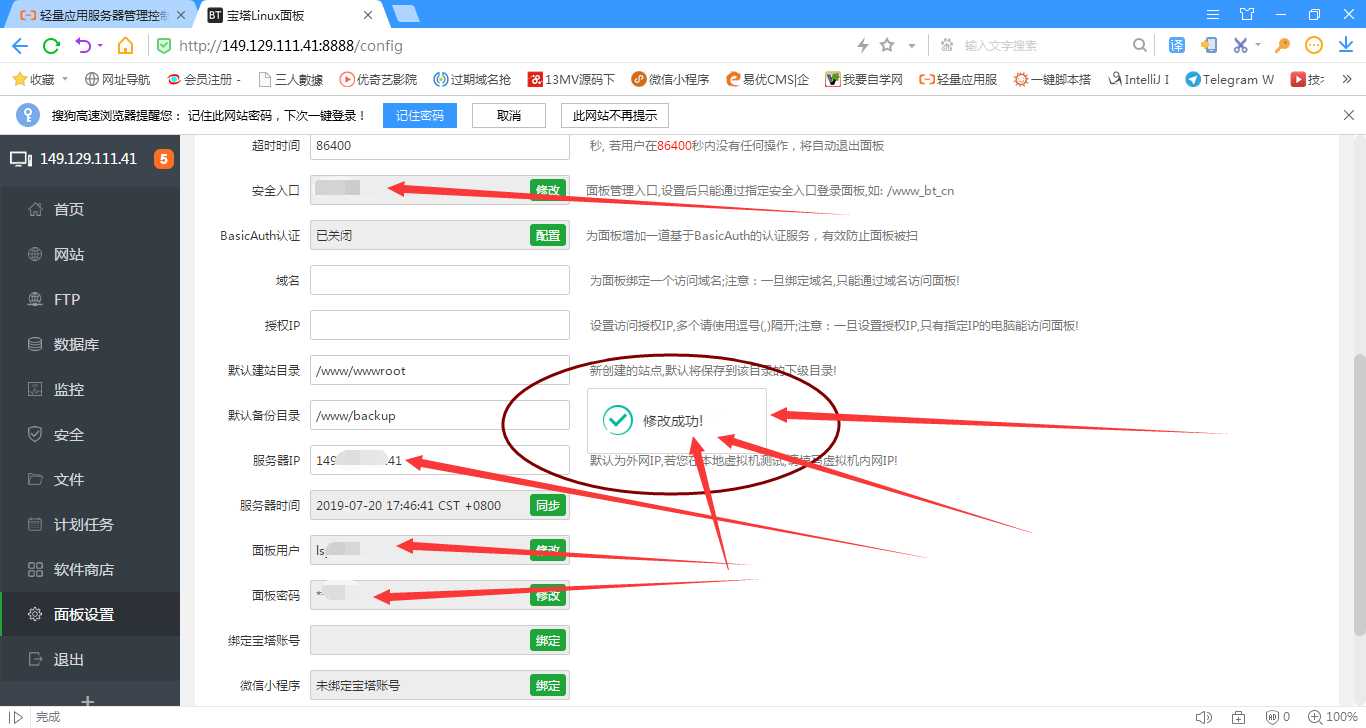The height and width of the screenshot is (728, 1366).
Task: Click 退出 to log out of the panel
Action: point(90,659)
